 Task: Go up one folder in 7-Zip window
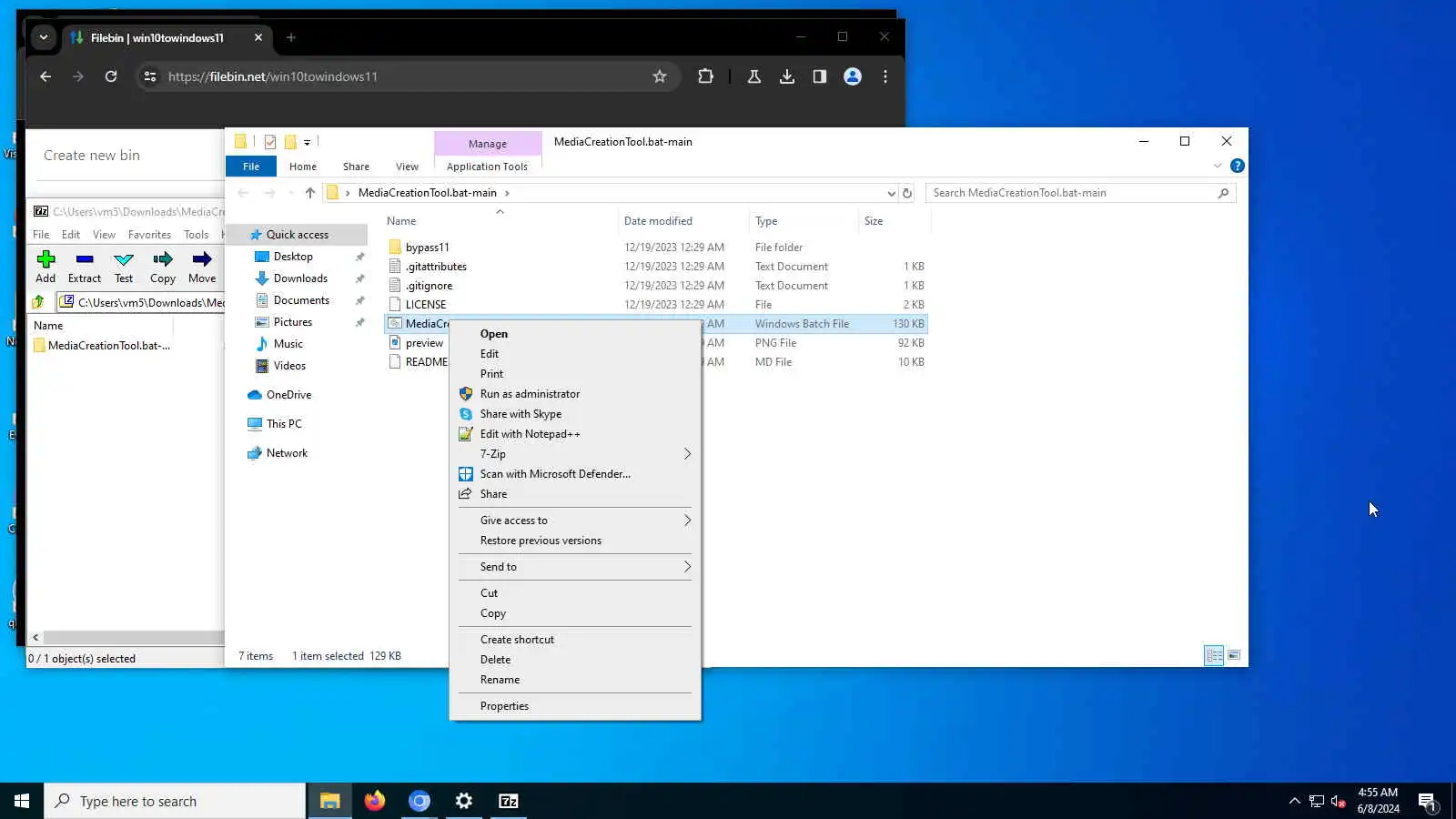[38, 302]
